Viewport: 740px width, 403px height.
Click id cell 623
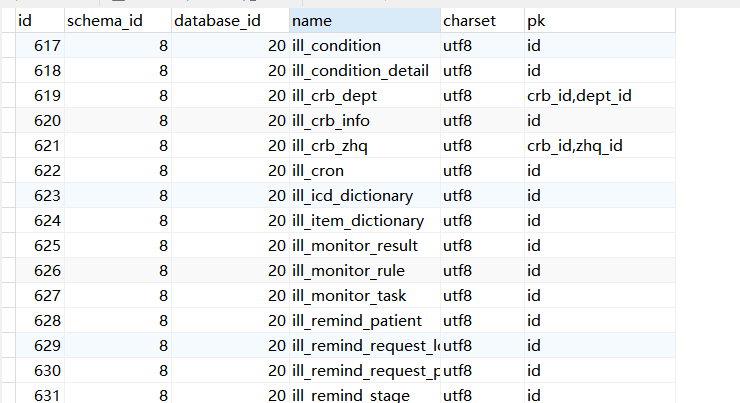(x=40, y=196)
